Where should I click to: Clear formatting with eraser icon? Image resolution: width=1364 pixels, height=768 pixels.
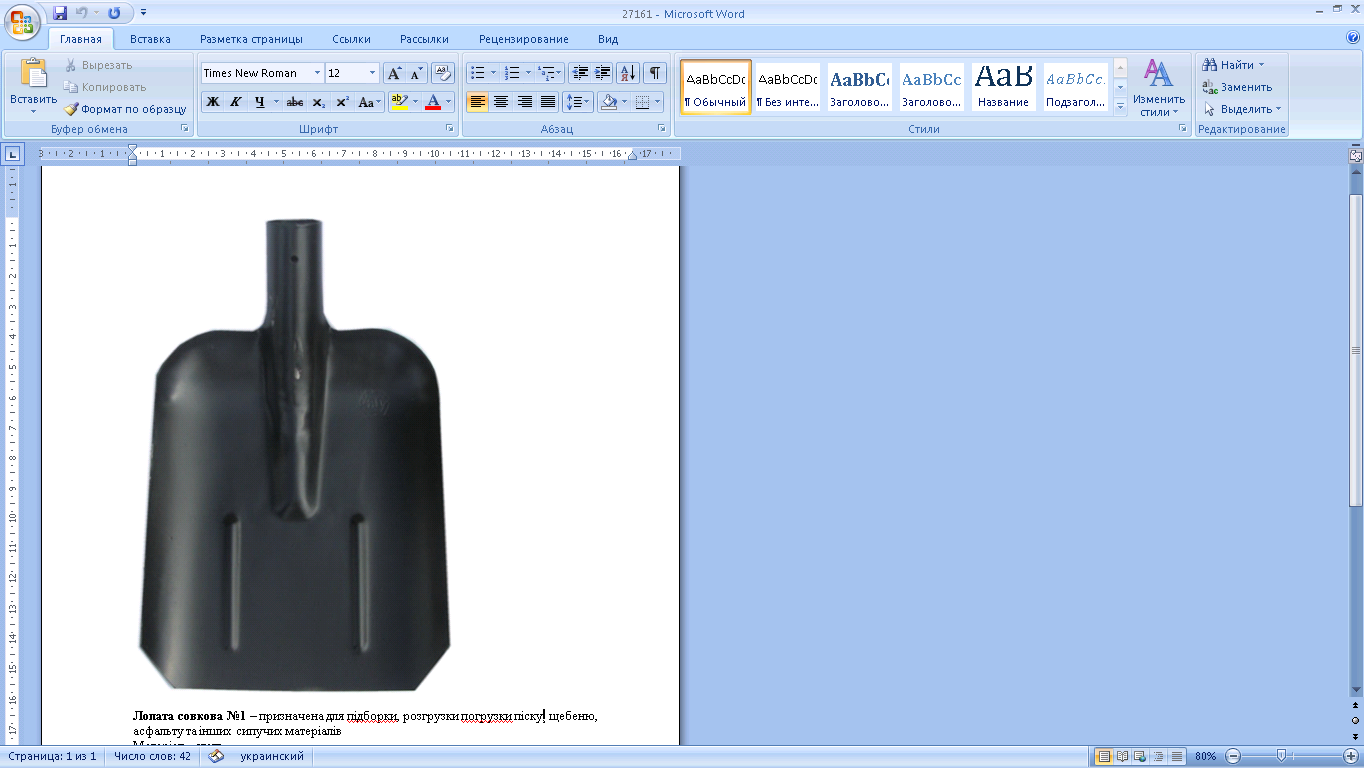pos(444,73)
